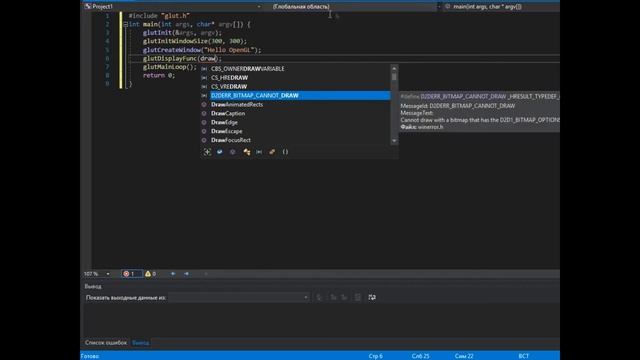
Task: Click the function icon beside main(int args dropdown
Action: 448,7
